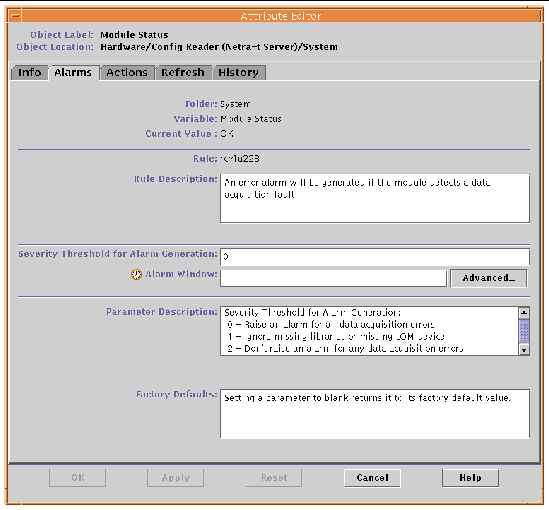Click the Object Location path text
The width and height of the screenshot is (549, 510).
coord(219,47)
